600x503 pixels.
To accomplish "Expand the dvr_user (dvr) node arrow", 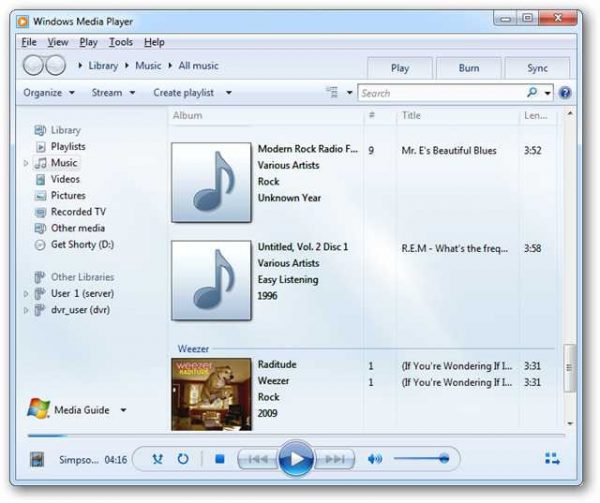I will click(x=26, y=310).
